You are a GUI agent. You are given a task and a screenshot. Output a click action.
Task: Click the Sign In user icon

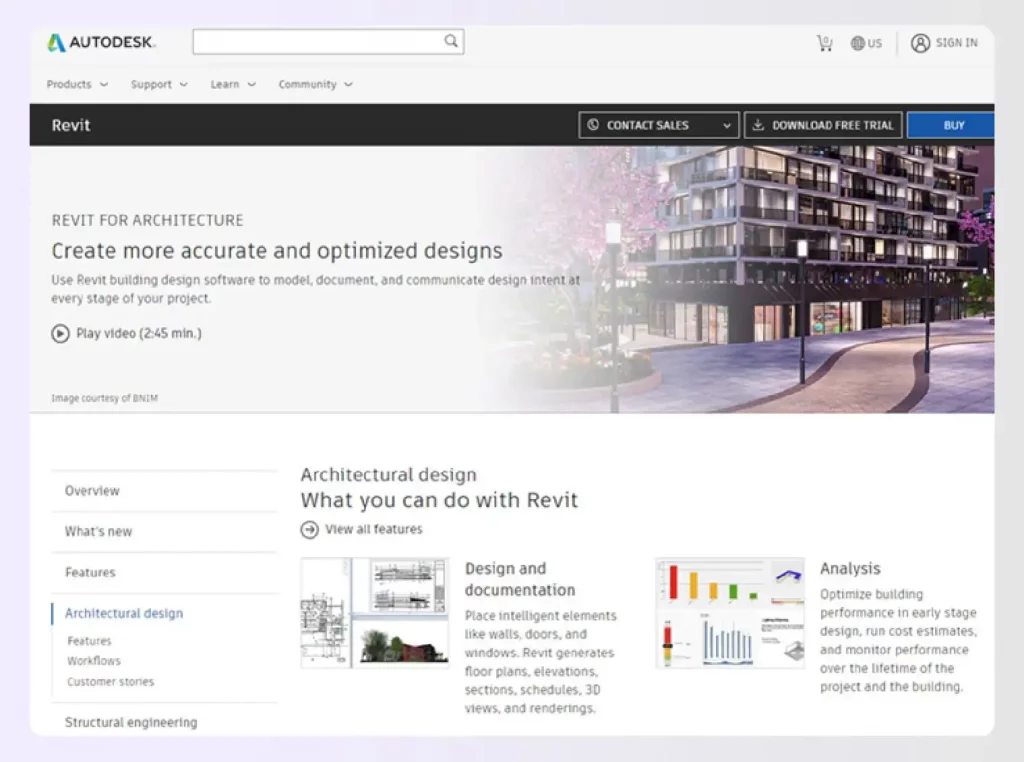920,43
